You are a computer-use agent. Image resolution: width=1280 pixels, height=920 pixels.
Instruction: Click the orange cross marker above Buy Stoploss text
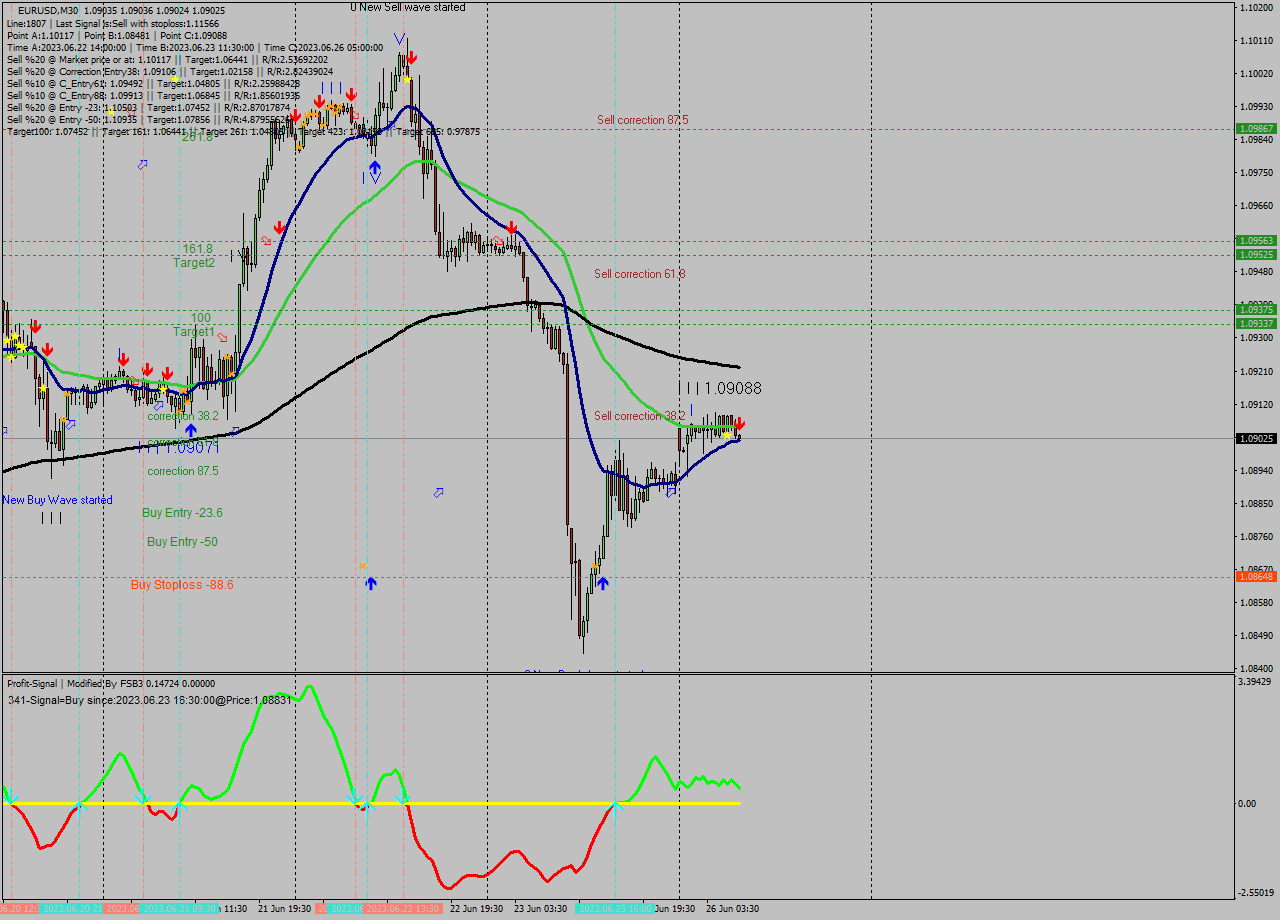pos(362,564)
